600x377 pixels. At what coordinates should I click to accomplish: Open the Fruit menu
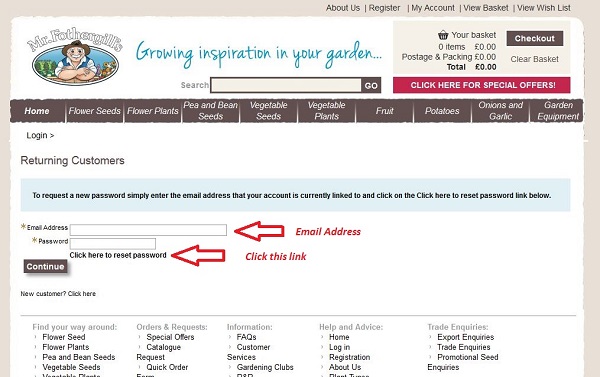pyautogui.click(x=384, y=111)
